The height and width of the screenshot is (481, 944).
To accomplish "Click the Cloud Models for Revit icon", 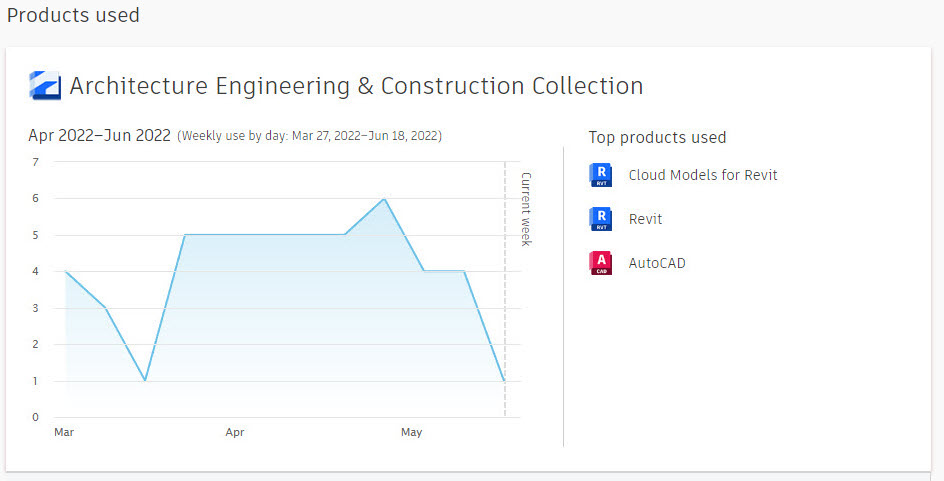I will [x=601, y=175].
